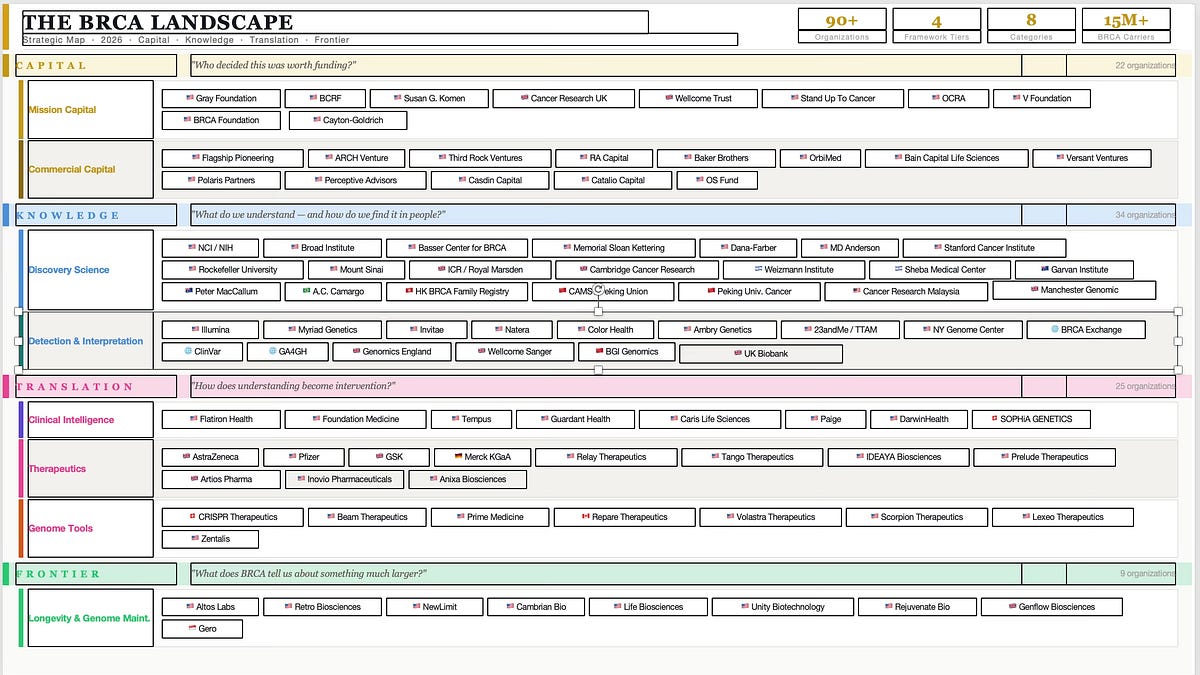1200x675 pixels.
Task: Select the Foundation Medicine box
Action: coord(355,420)
